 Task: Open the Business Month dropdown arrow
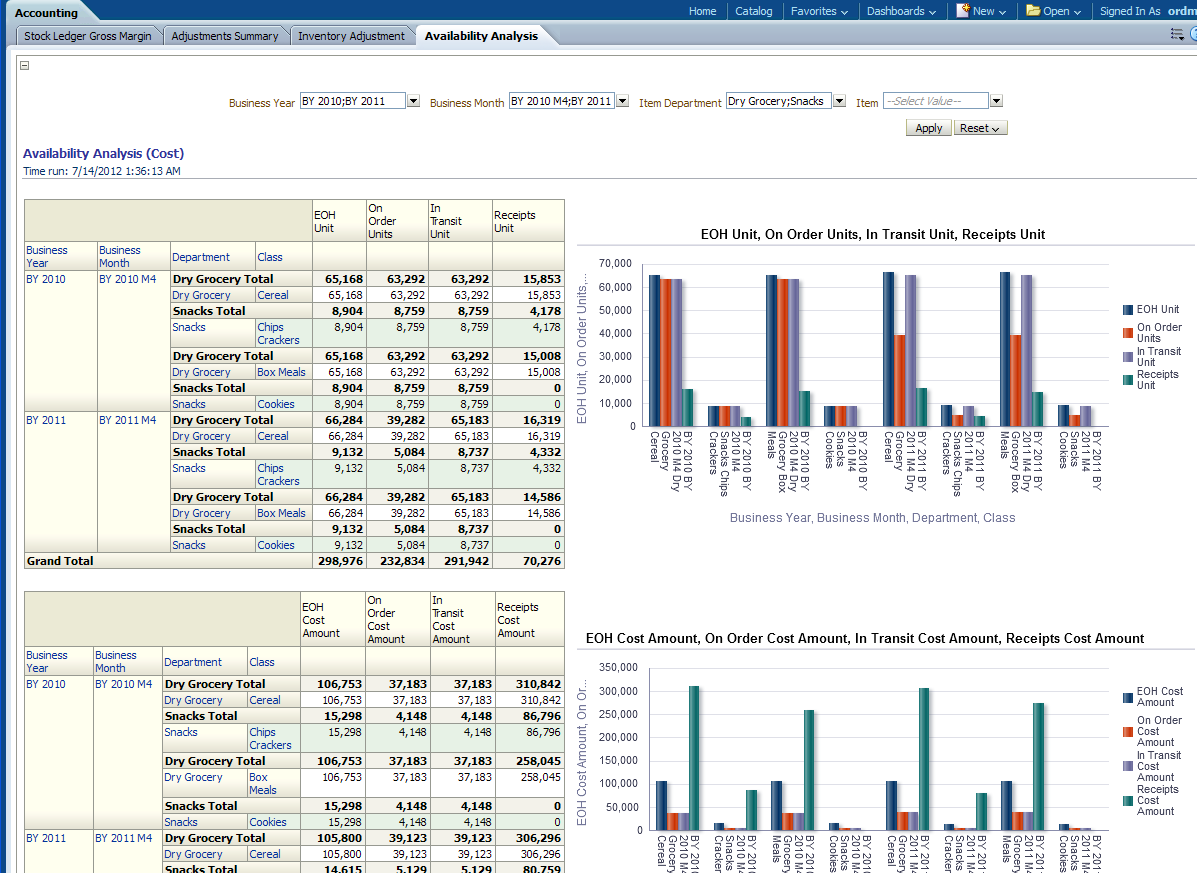(x=622, y=101)
